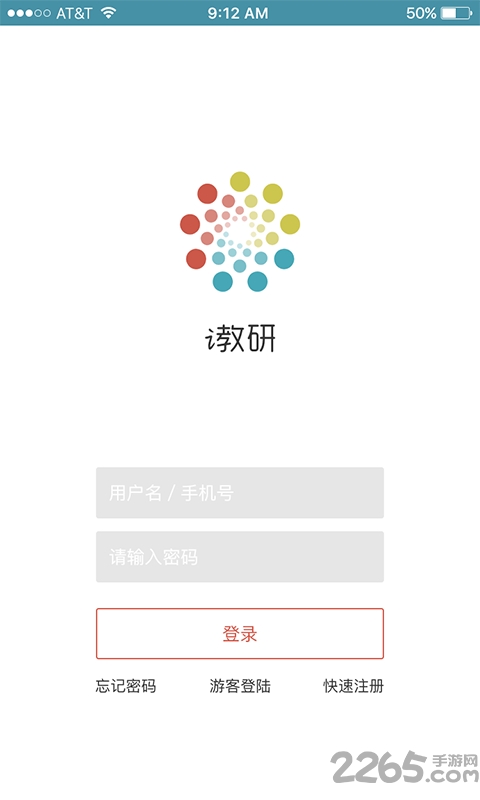This screenshot has height=800, width=480.
Task: Focus the 请输入密码 password field
Action: click(240, 557)
